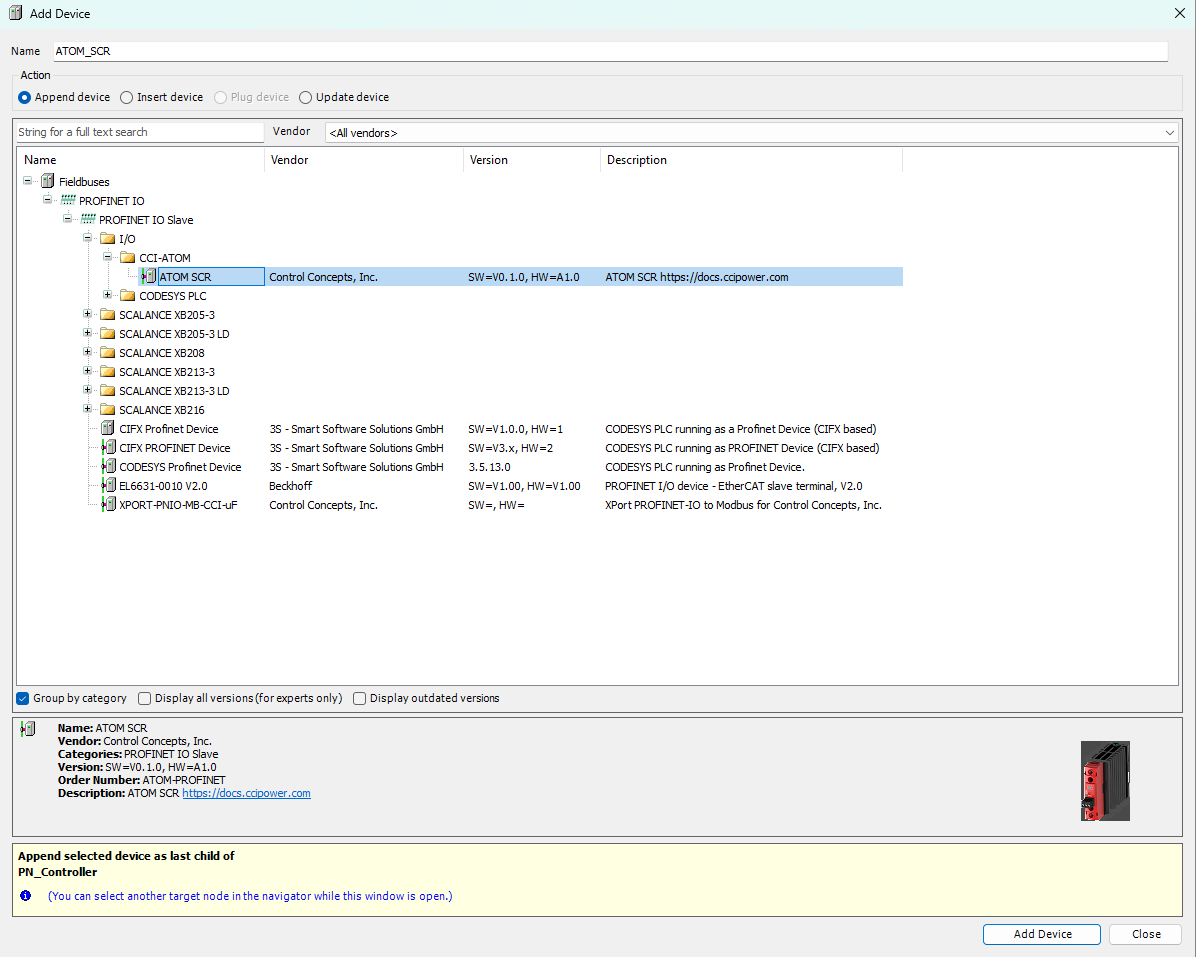The image size is (1196, 957).
Task: Click the red ATOM SCR product thumbnail
Action: [x=1105, y=781]
